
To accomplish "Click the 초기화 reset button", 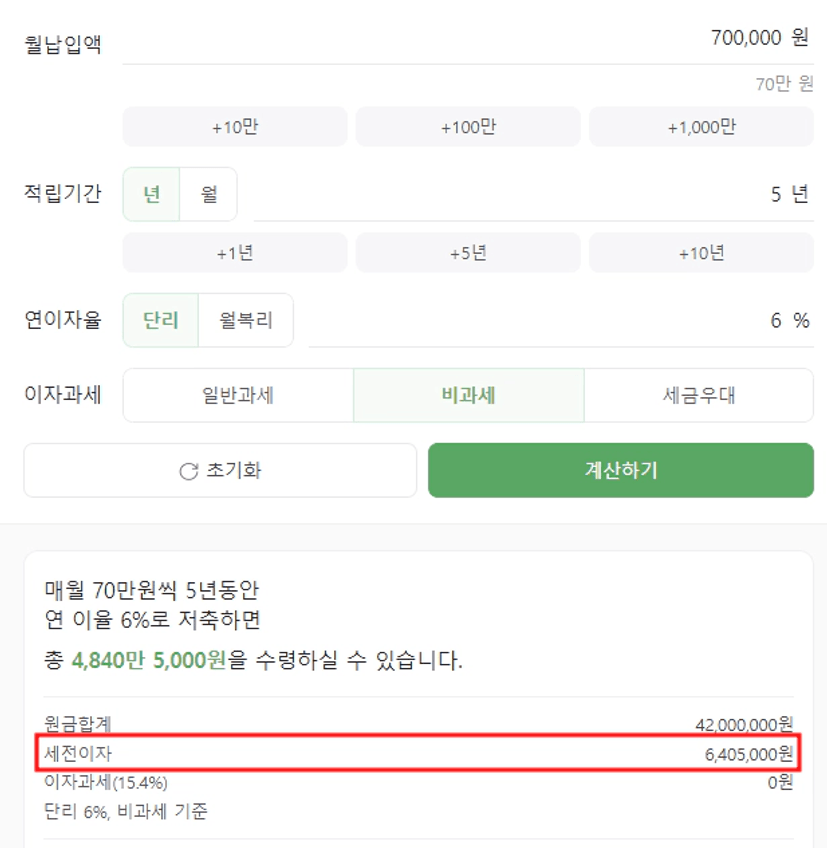I will [x=220, y=471].
